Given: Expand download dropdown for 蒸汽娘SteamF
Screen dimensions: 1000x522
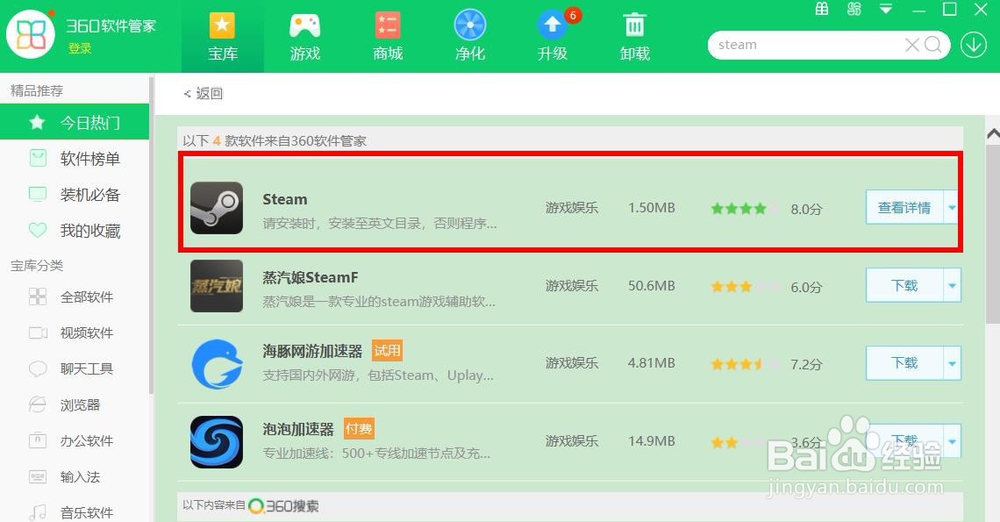Looking at the screenshot, I should pos(952,285).
